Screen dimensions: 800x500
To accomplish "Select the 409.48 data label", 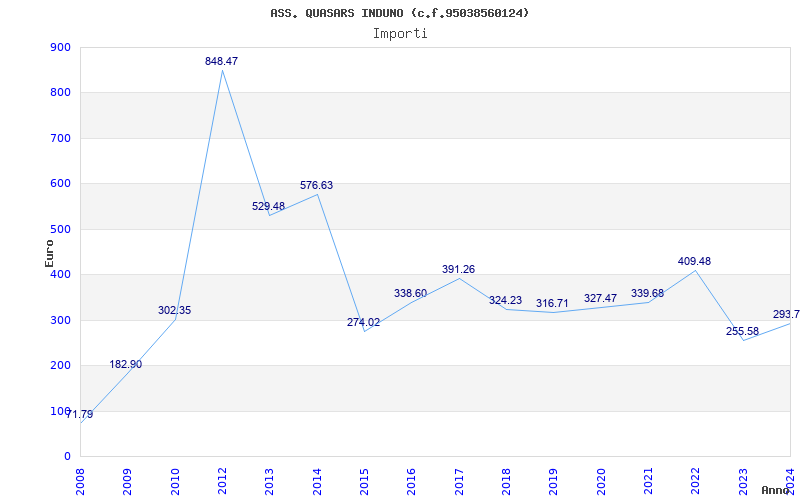I will pos(694,261).
